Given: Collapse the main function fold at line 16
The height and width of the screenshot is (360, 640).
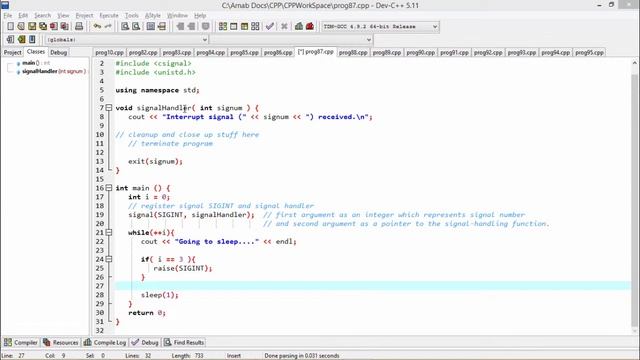Looking at the screenshot, I should coord(109,188).
